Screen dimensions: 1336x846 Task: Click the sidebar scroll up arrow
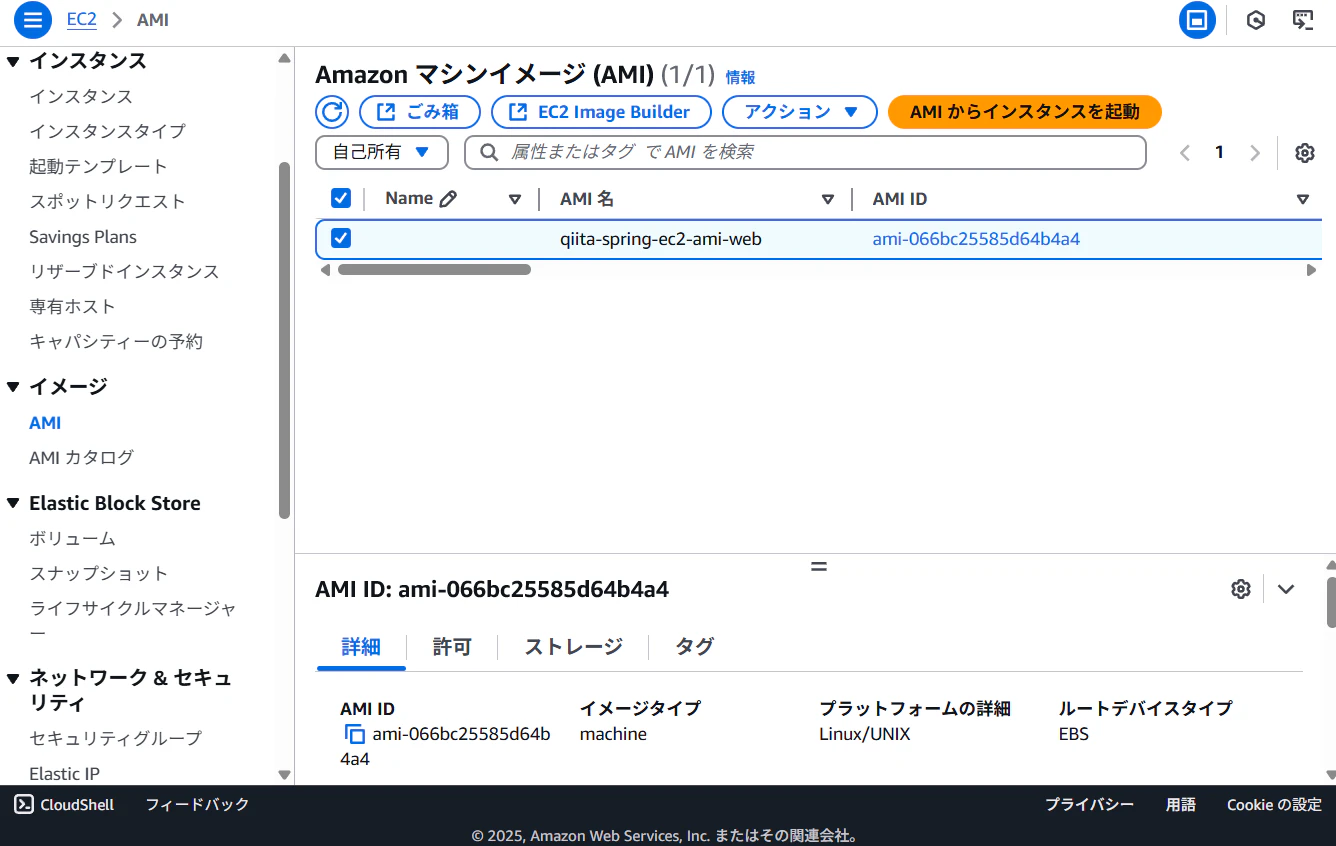pyautogui.click(x=285, y=58)
